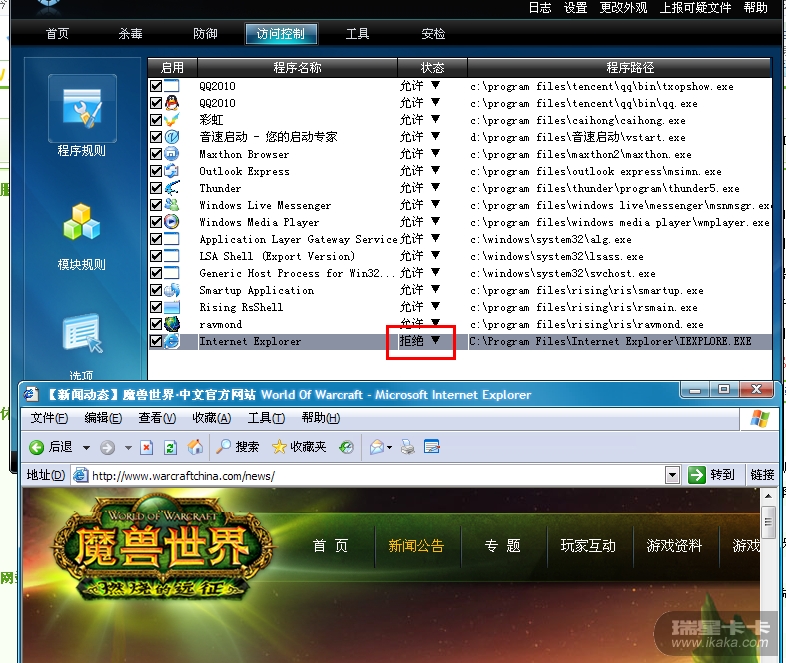Click the ravmond globe icon
786x663 pixels.
[x=172, y=324]
